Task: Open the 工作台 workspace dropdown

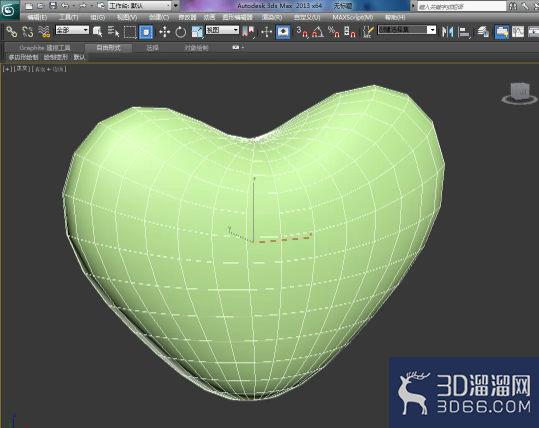Action: point(140,6)
